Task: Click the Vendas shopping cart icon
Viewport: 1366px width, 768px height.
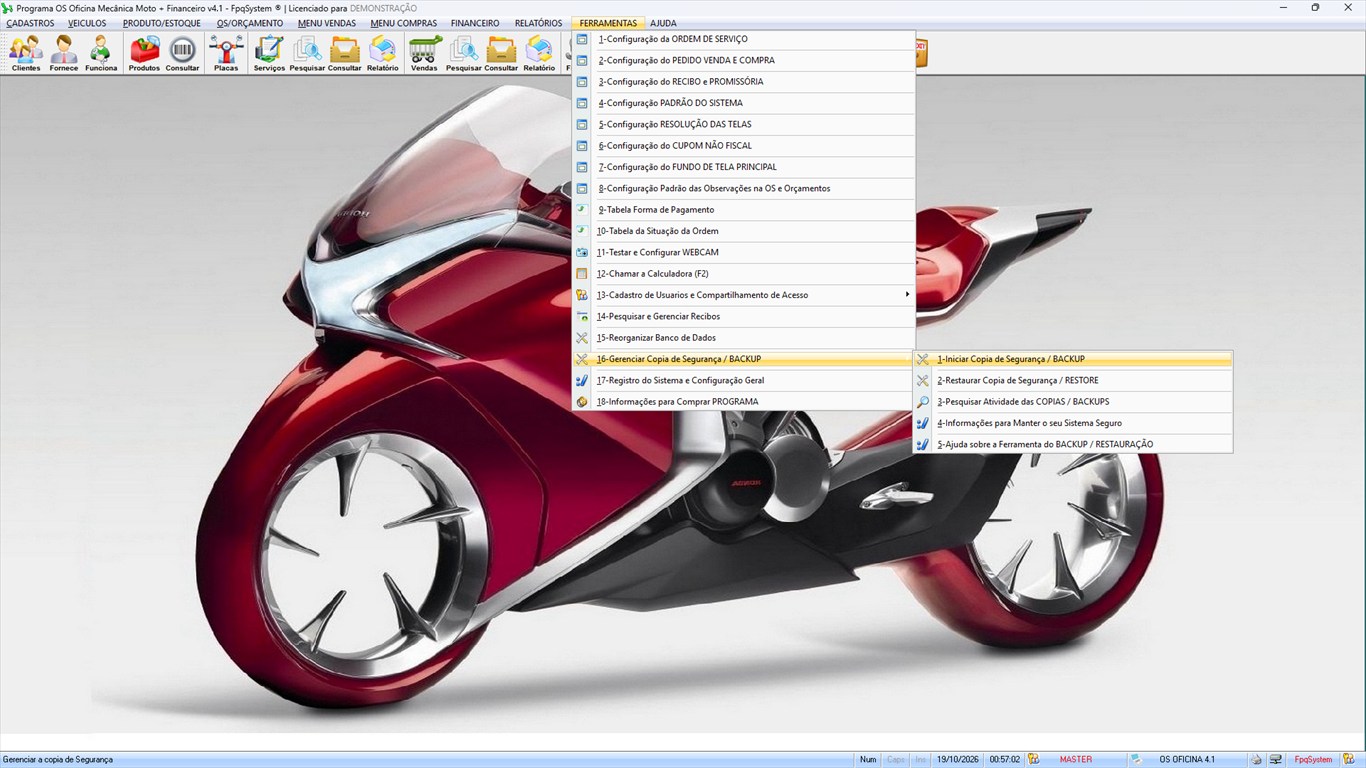Action: coord(424,53)
